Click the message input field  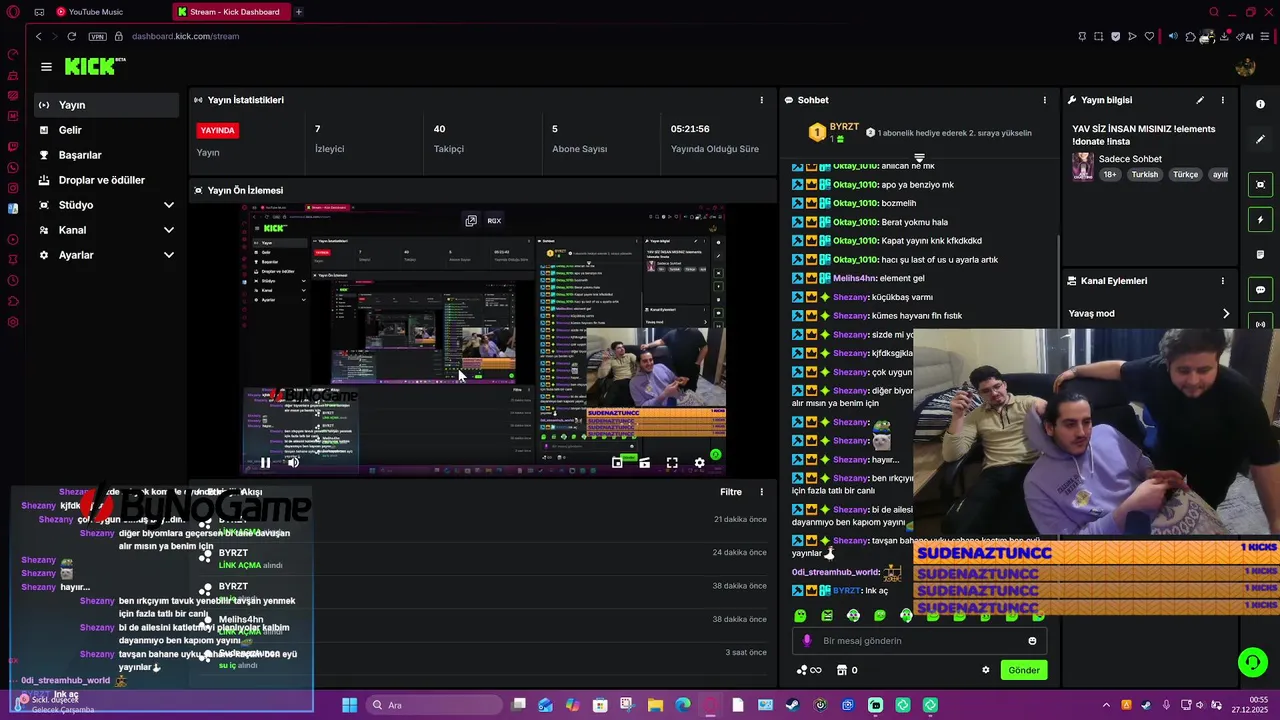point(920,641)
